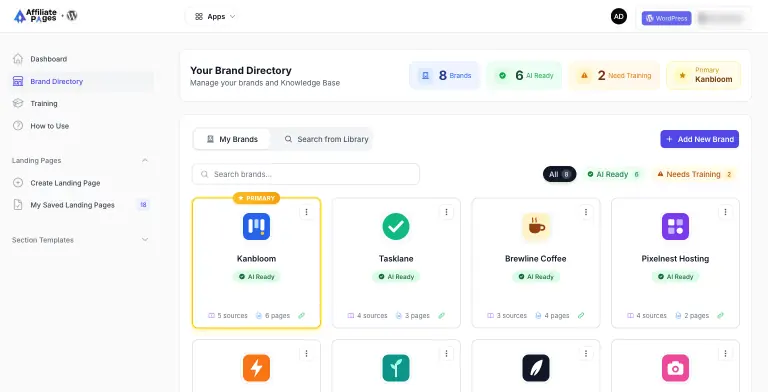Click Kanbloom AI Ready badge
Image resolution: width=768 pixels, height=392 pixels.
point(256,277)
